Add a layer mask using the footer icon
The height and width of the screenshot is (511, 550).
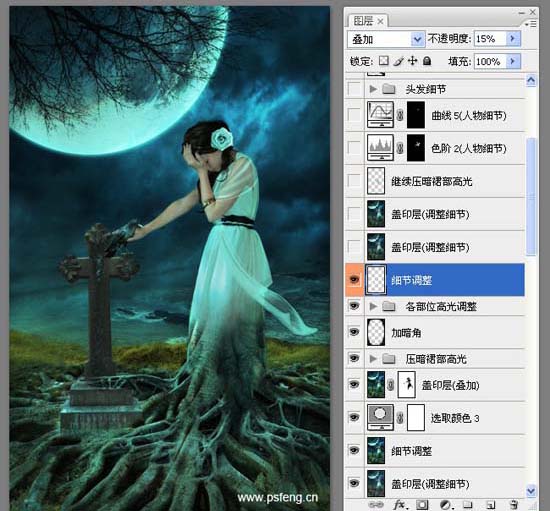[422, 505]
